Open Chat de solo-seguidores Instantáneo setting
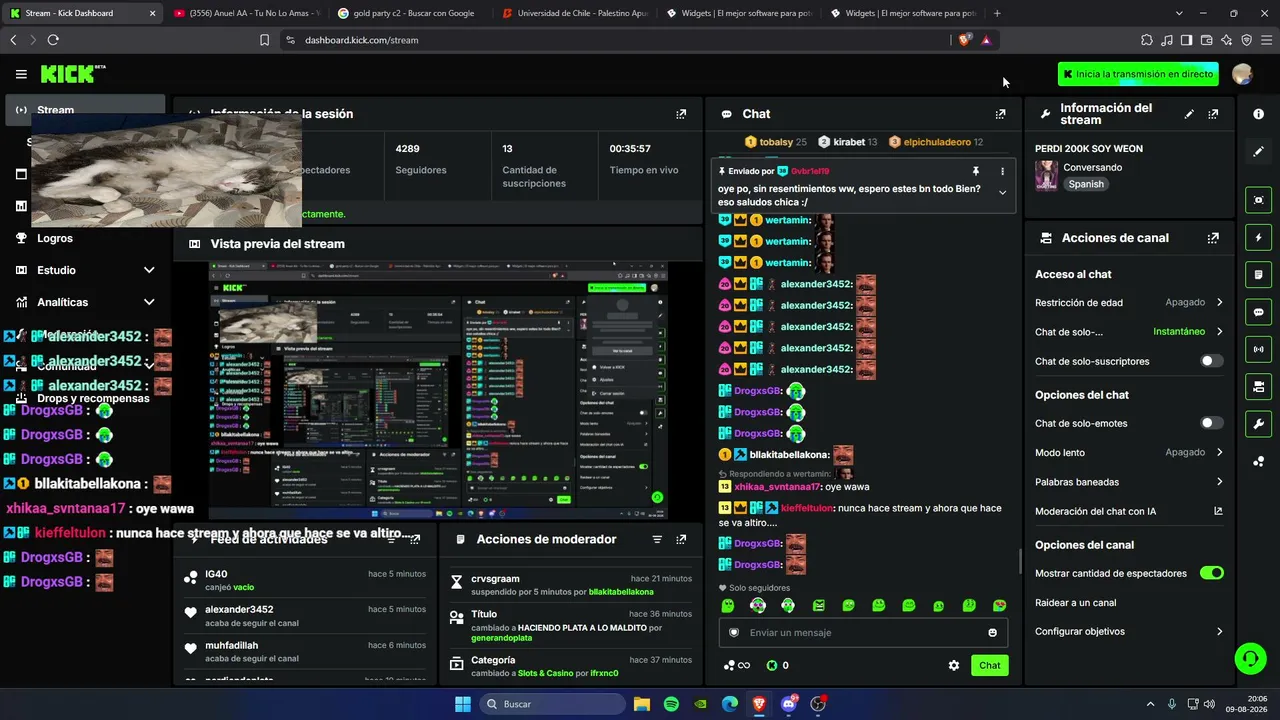 pos(1129,332)
